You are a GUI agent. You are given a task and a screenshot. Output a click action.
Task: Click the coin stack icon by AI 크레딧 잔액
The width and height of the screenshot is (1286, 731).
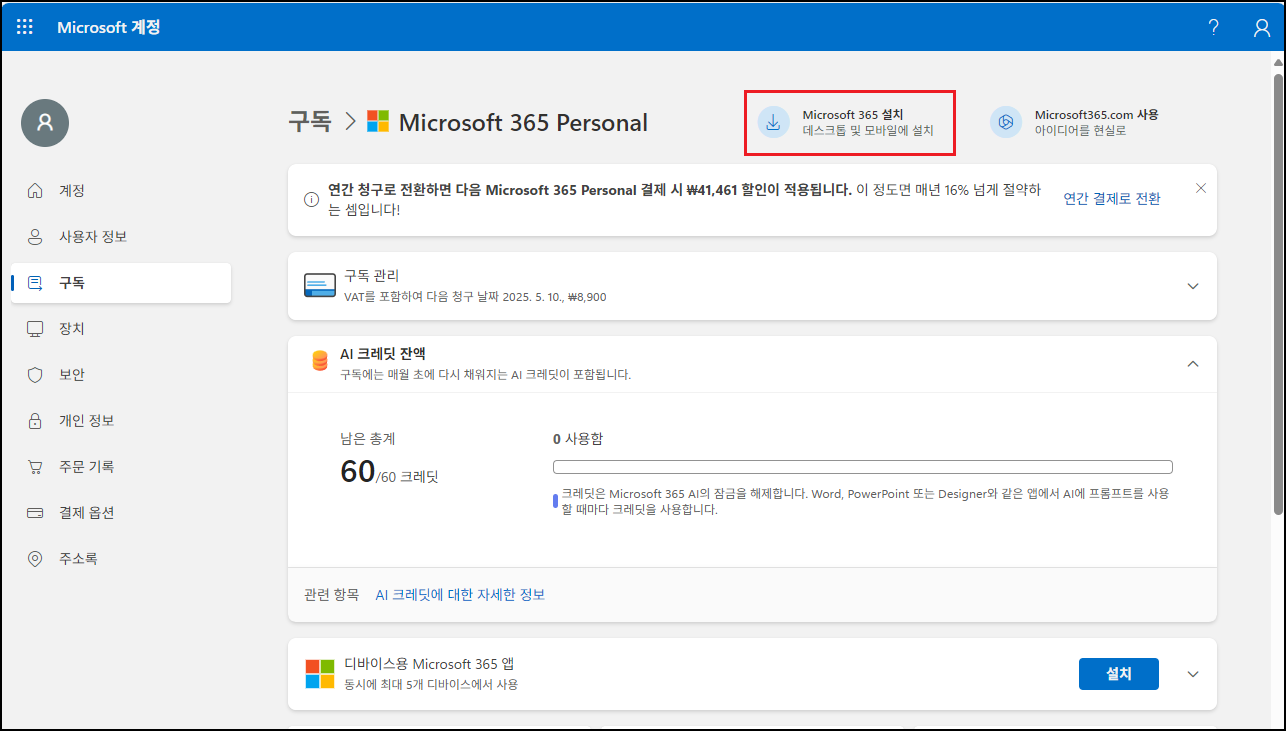pos(320,361)
